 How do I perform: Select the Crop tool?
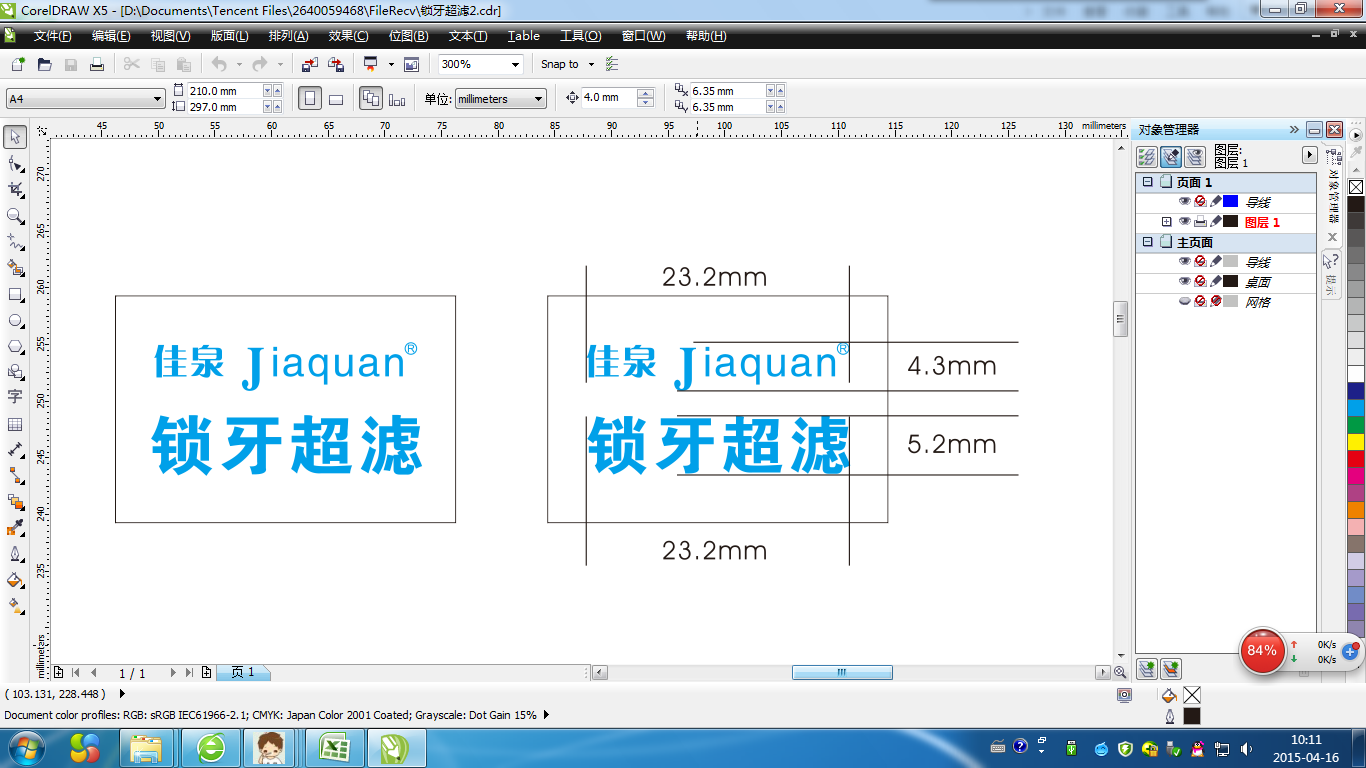[15, 189]
